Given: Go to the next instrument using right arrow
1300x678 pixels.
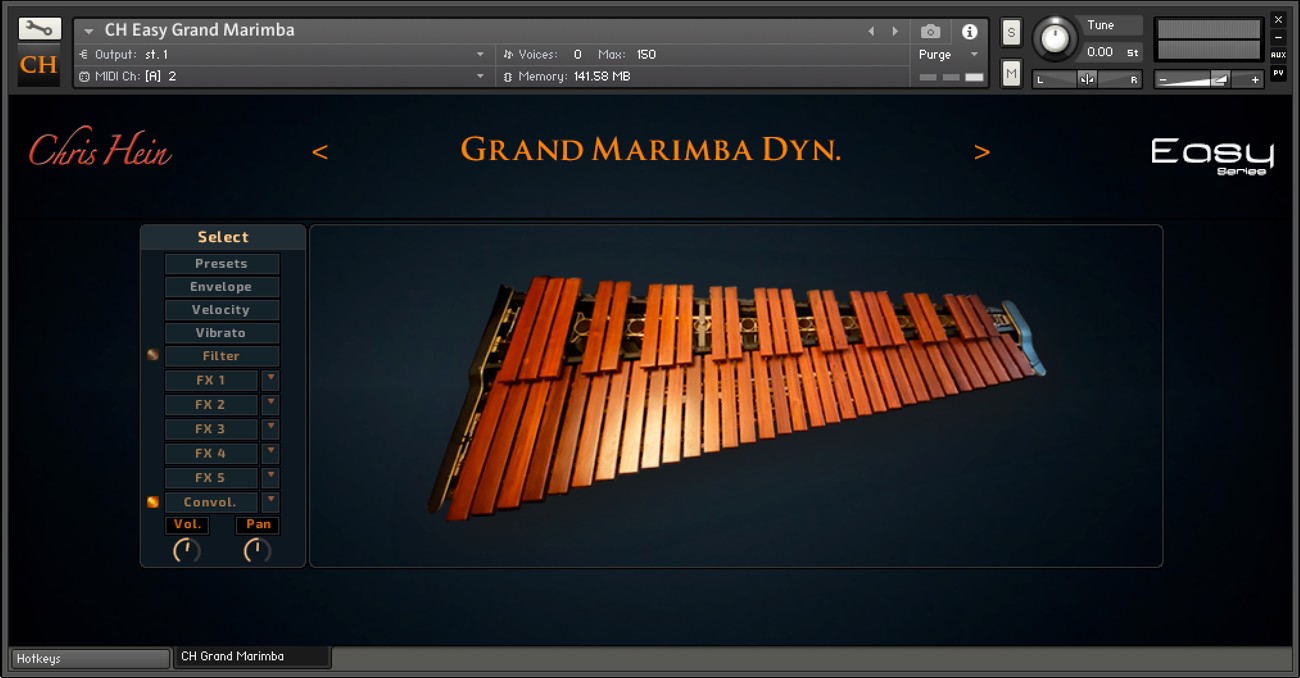Looking at the screenshot, I should (x=895, y=31).
